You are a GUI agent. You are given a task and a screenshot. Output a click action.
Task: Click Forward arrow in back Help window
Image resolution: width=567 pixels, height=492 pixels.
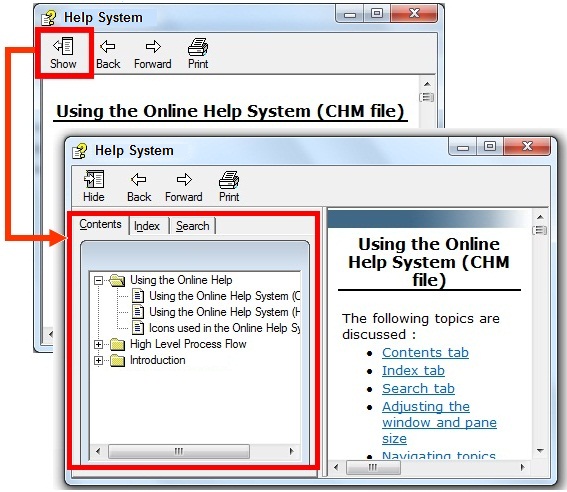pyautogui.click(x=153, y=46)
